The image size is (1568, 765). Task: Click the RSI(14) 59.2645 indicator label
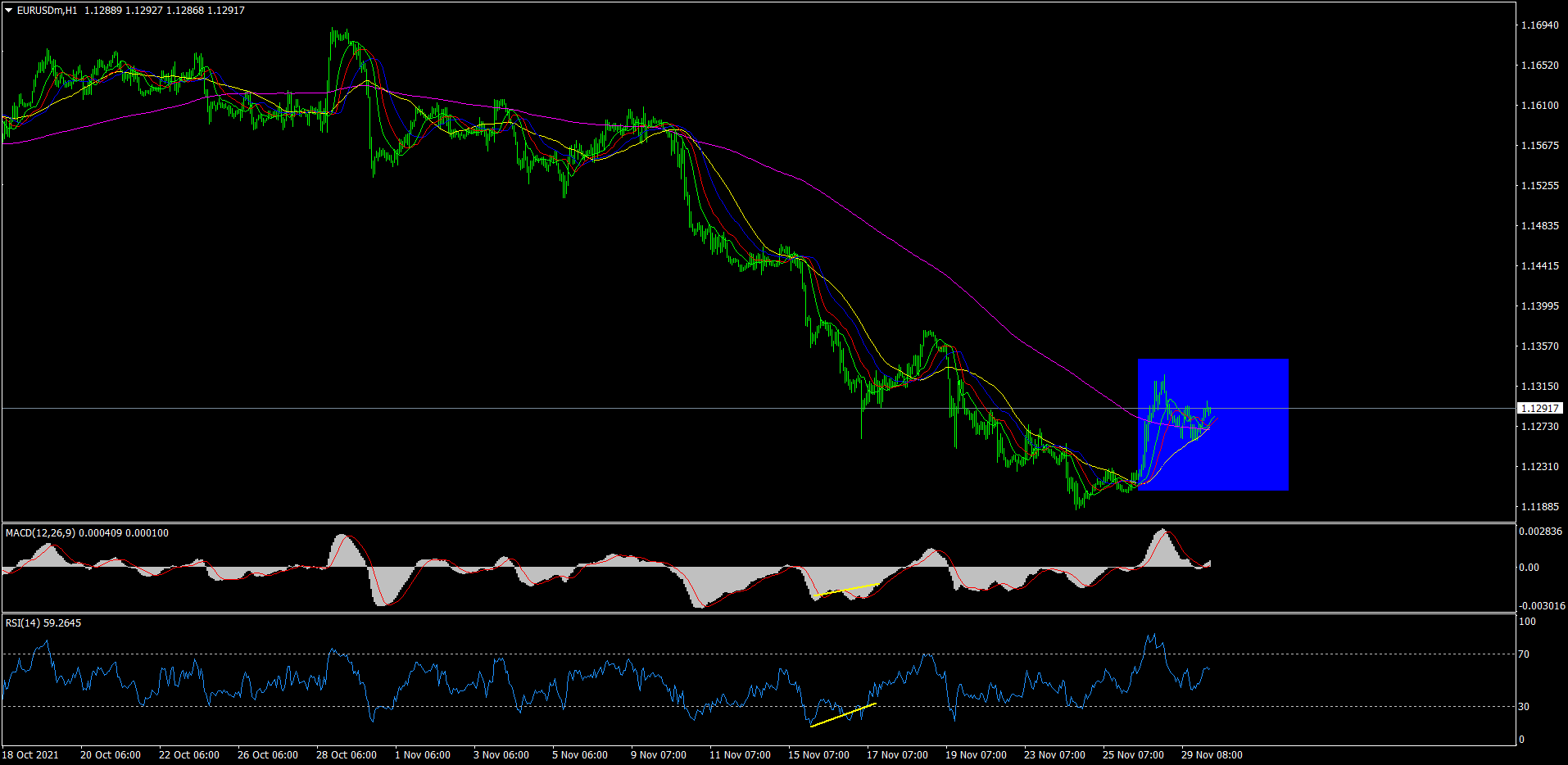click(x=43, y=623)
